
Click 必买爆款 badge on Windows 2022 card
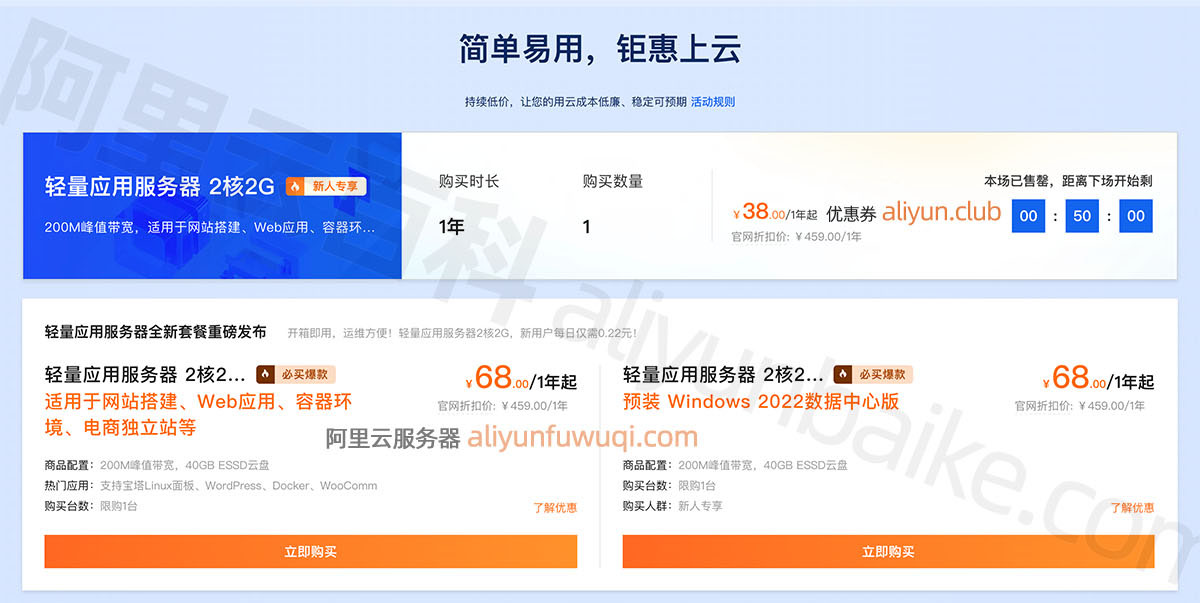[x=873, y=374]
